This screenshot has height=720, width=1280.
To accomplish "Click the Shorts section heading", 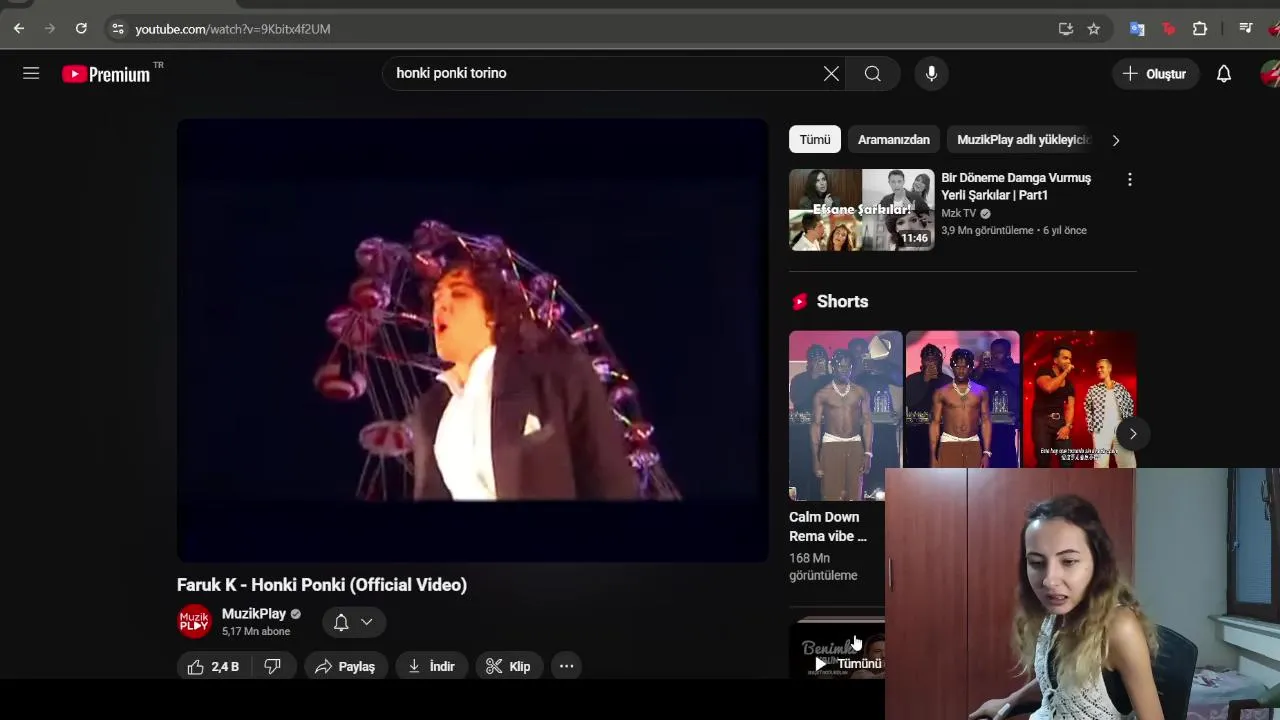I will tap(842, 302).
